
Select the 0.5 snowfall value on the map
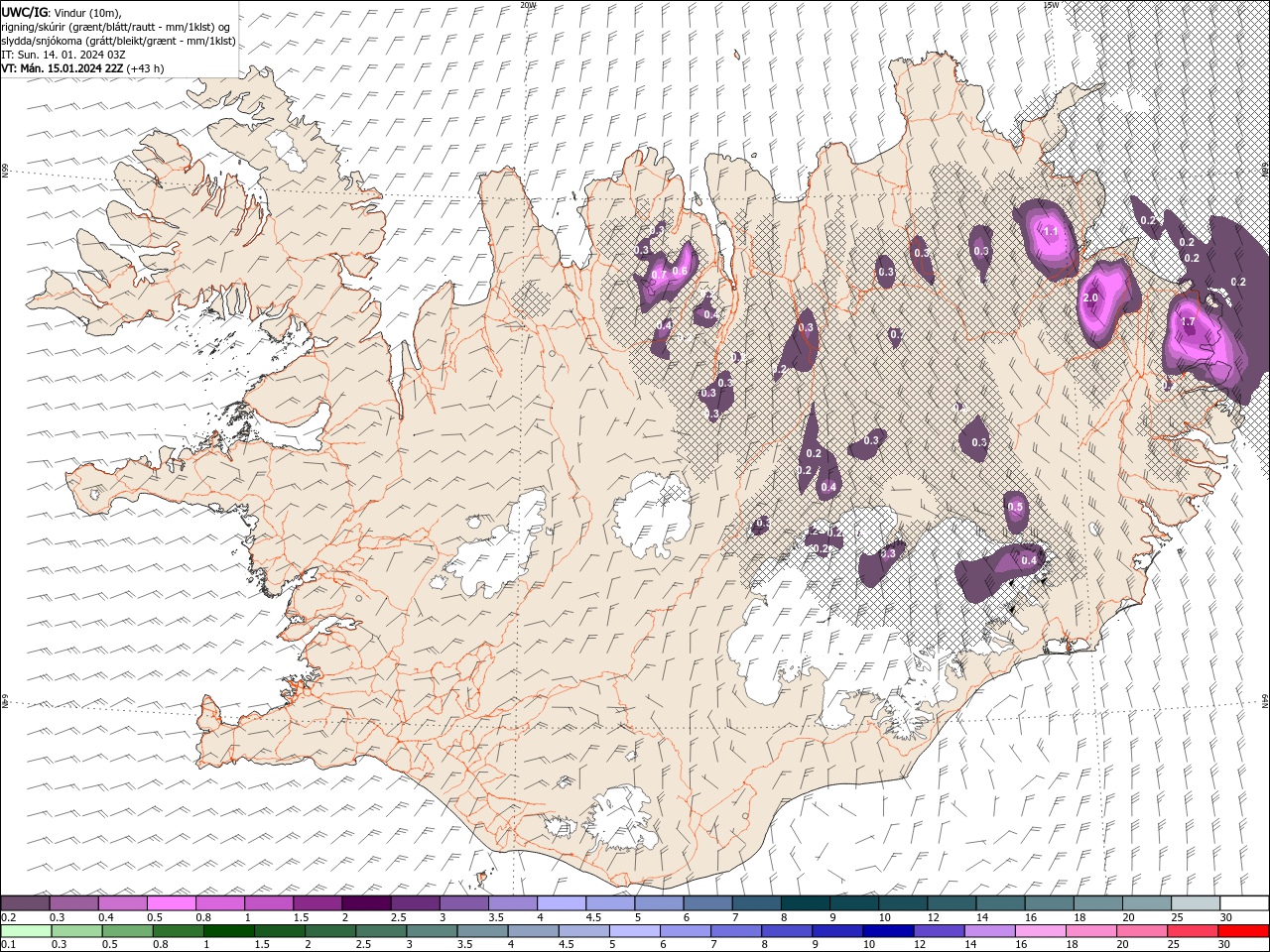[1015, 507]
